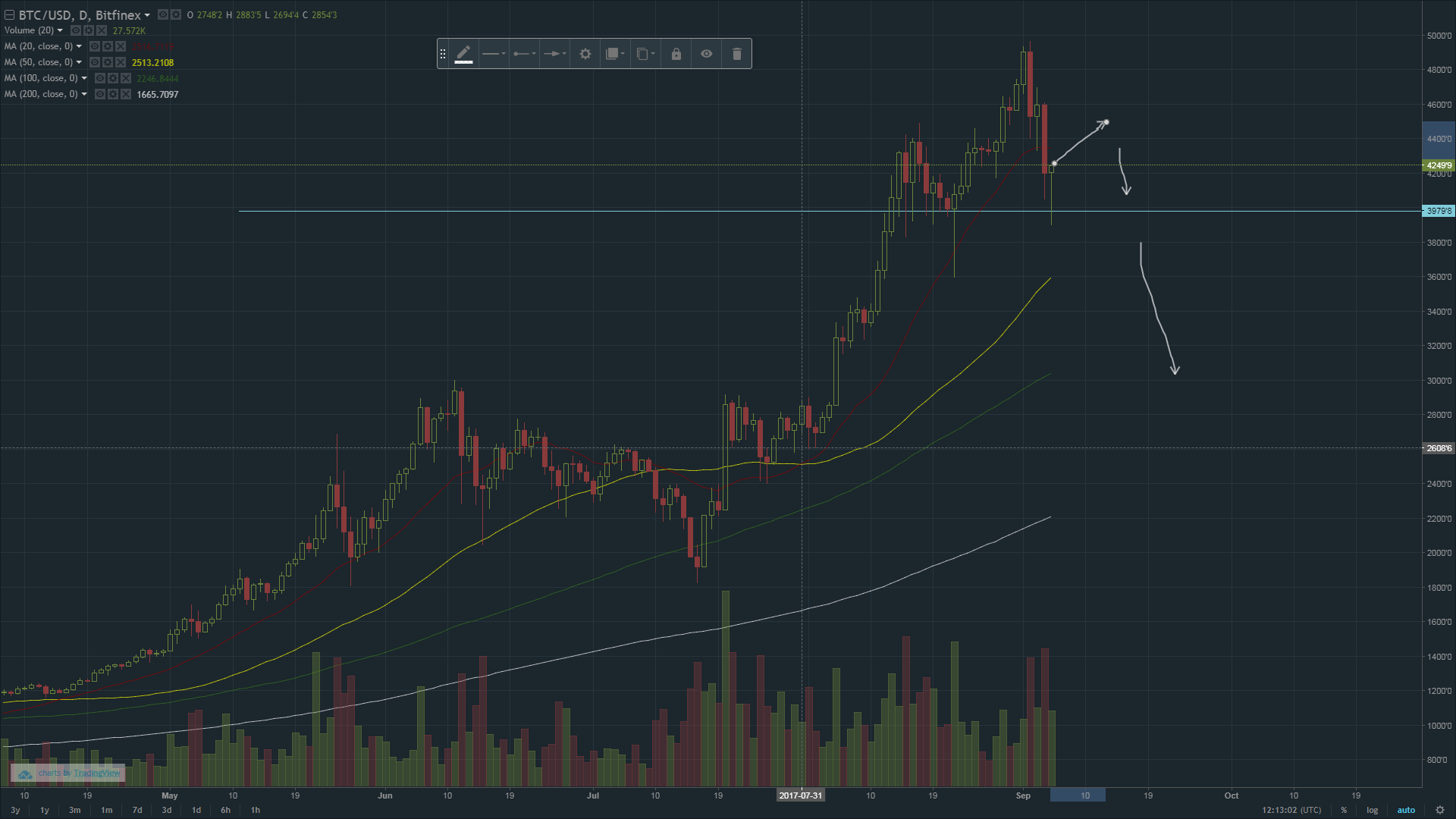Toggle the auto scale option
The image size is (1456, 819).
[1406, 810]
